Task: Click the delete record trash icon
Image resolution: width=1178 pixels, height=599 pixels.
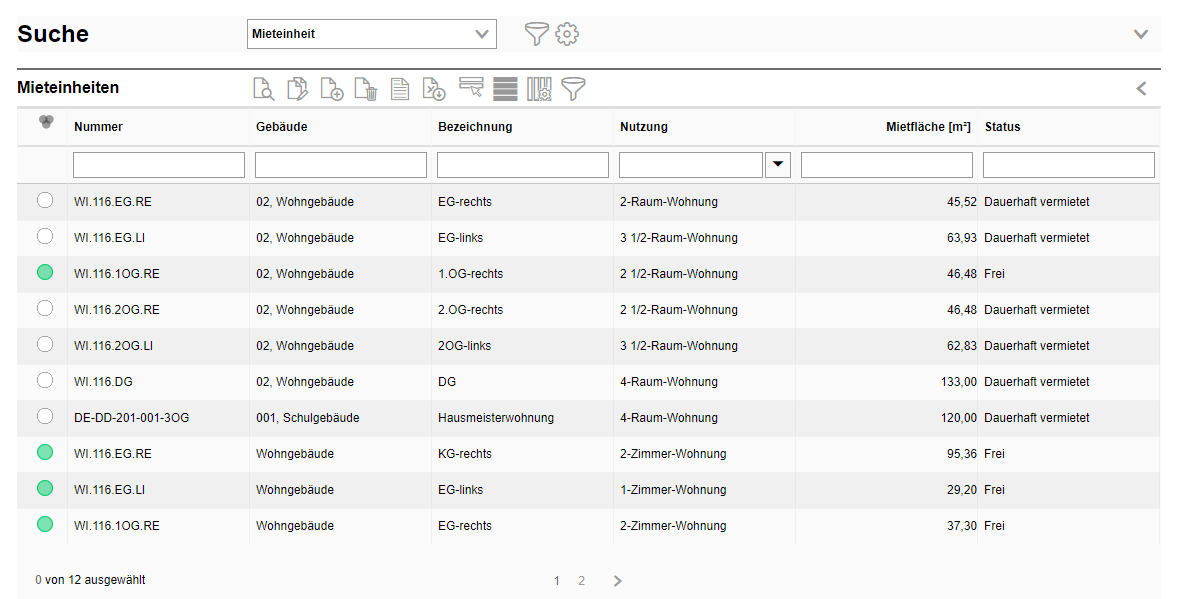Action: (366, 89)
